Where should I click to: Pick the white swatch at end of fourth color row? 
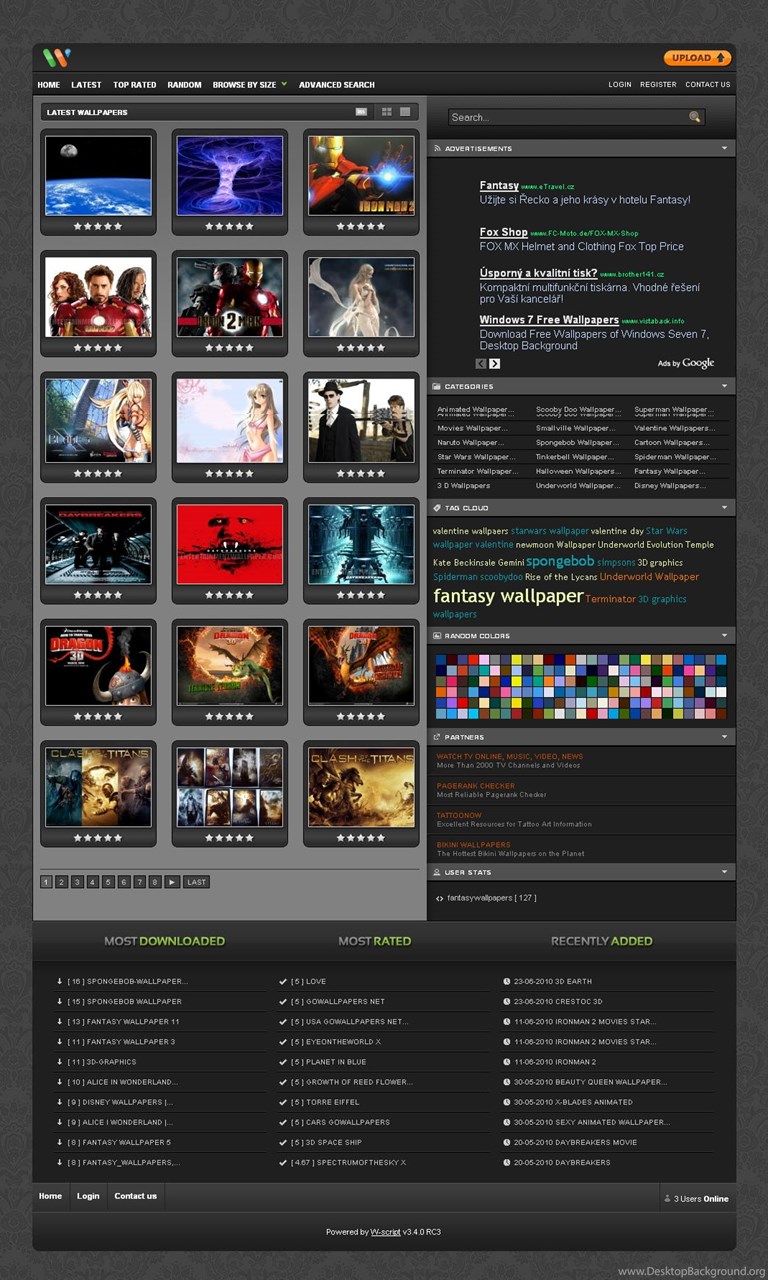click(721, 692)
